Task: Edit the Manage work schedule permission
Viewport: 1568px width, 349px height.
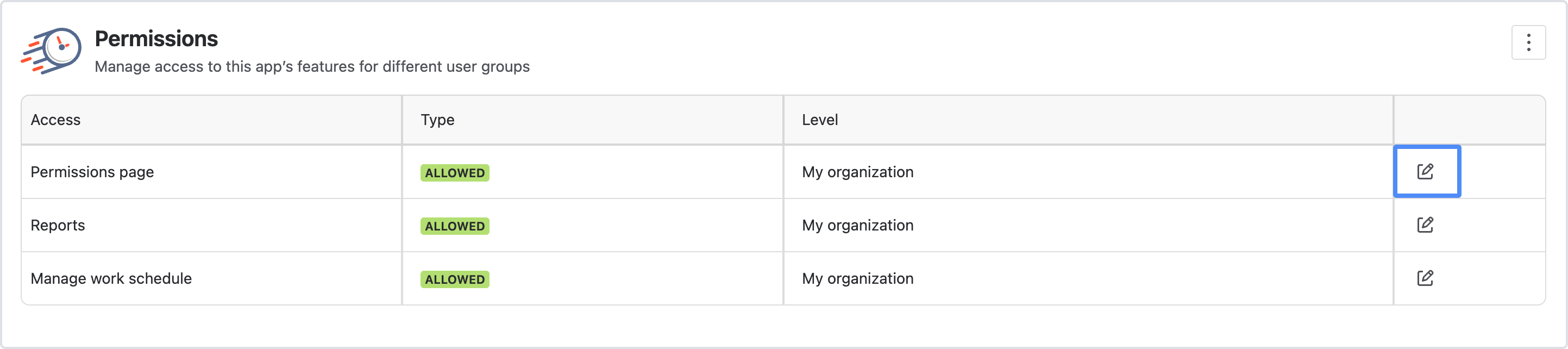Action: click(x=1425, y=278)
